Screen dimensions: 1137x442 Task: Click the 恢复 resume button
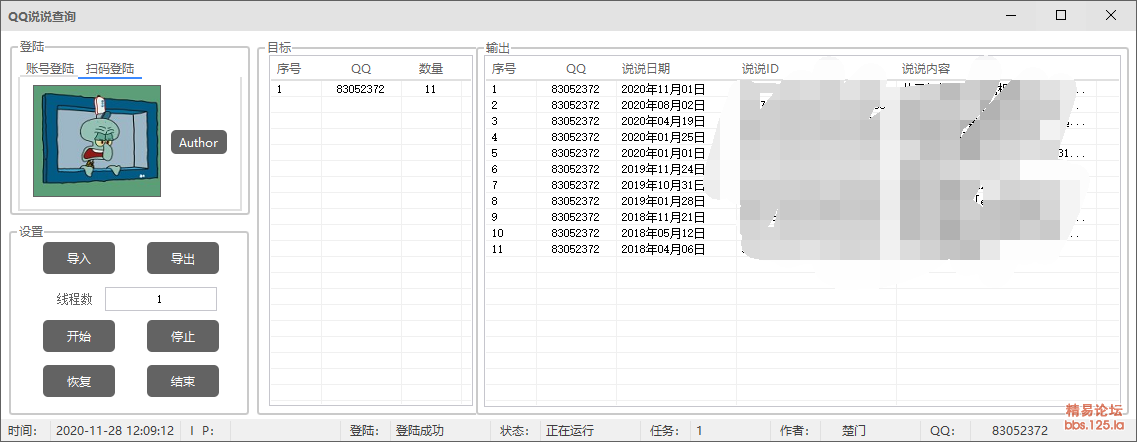79,381
